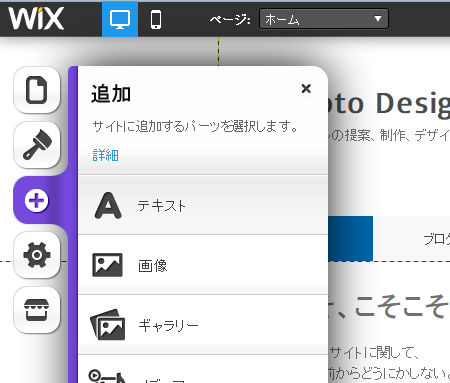The width and height of the screenshot is (450, 383).
Task: Select テキスト in the add panel
Action: tap(203, 205)
